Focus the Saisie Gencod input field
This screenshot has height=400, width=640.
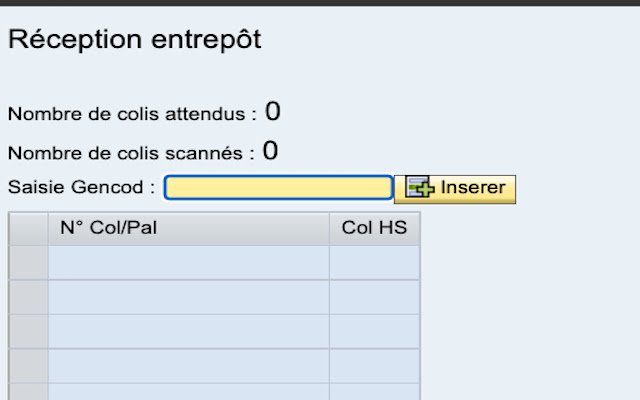coord(278,188)
